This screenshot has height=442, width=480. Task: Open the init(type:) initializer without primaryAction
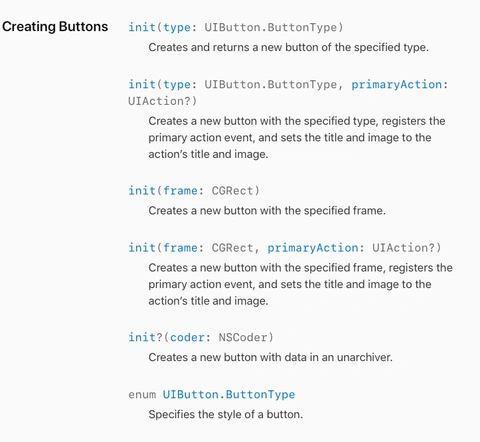[236, 27]
